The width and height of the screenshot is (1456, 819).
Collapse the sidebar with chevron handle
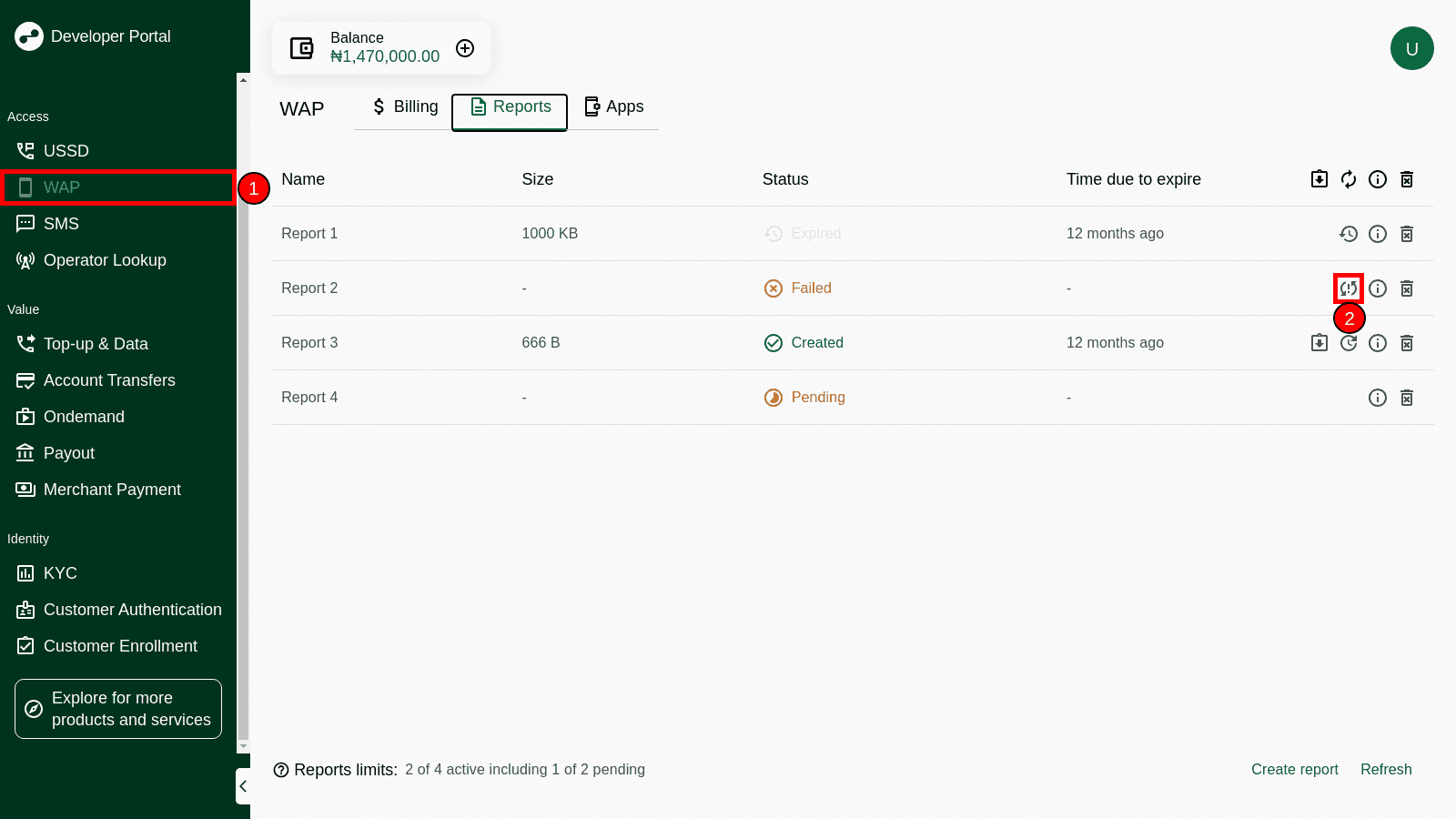click(243, 786)
